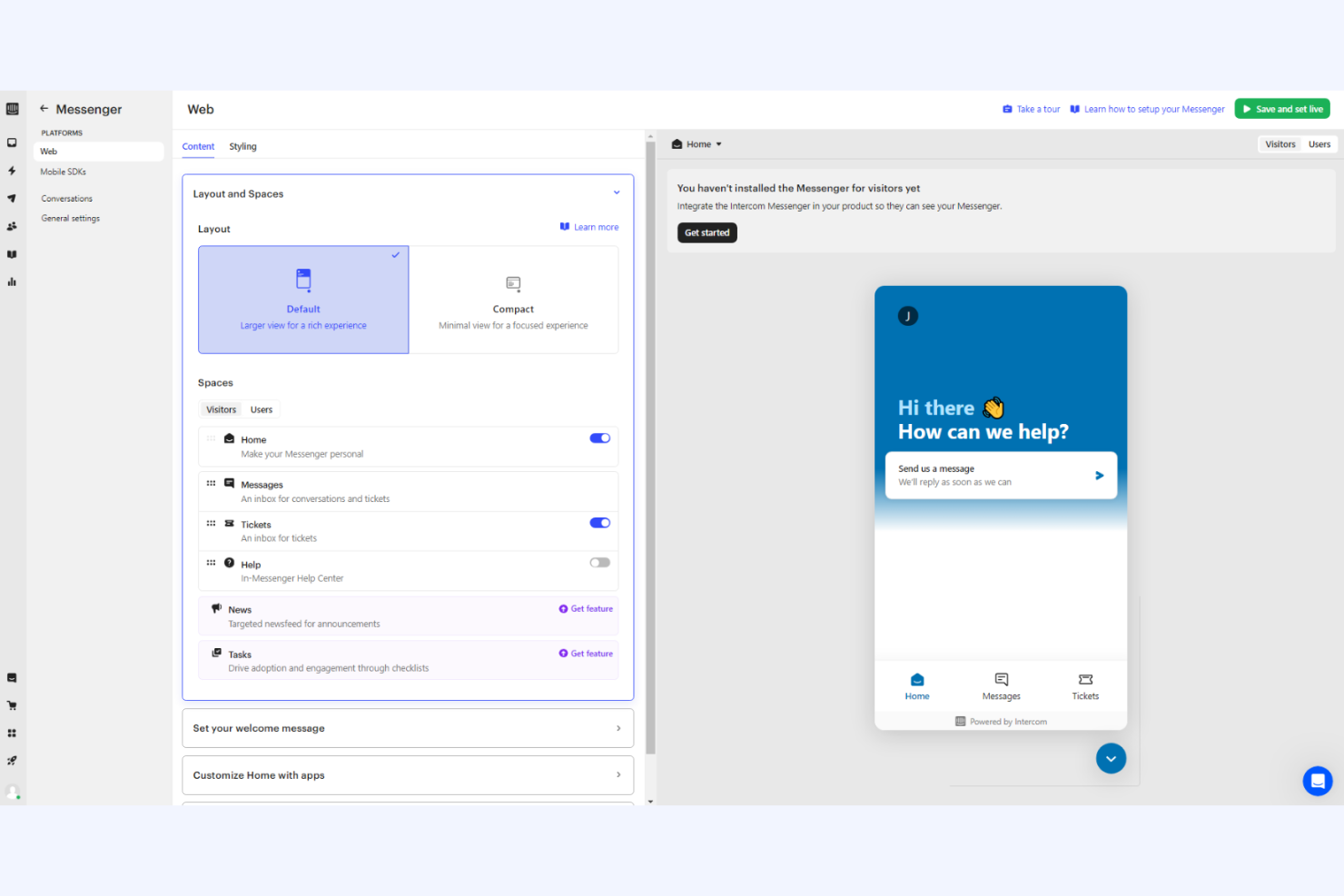The width and height of the screenshot is (1344, 896).
Task: Click the Get started button
Action: point(707,232)
